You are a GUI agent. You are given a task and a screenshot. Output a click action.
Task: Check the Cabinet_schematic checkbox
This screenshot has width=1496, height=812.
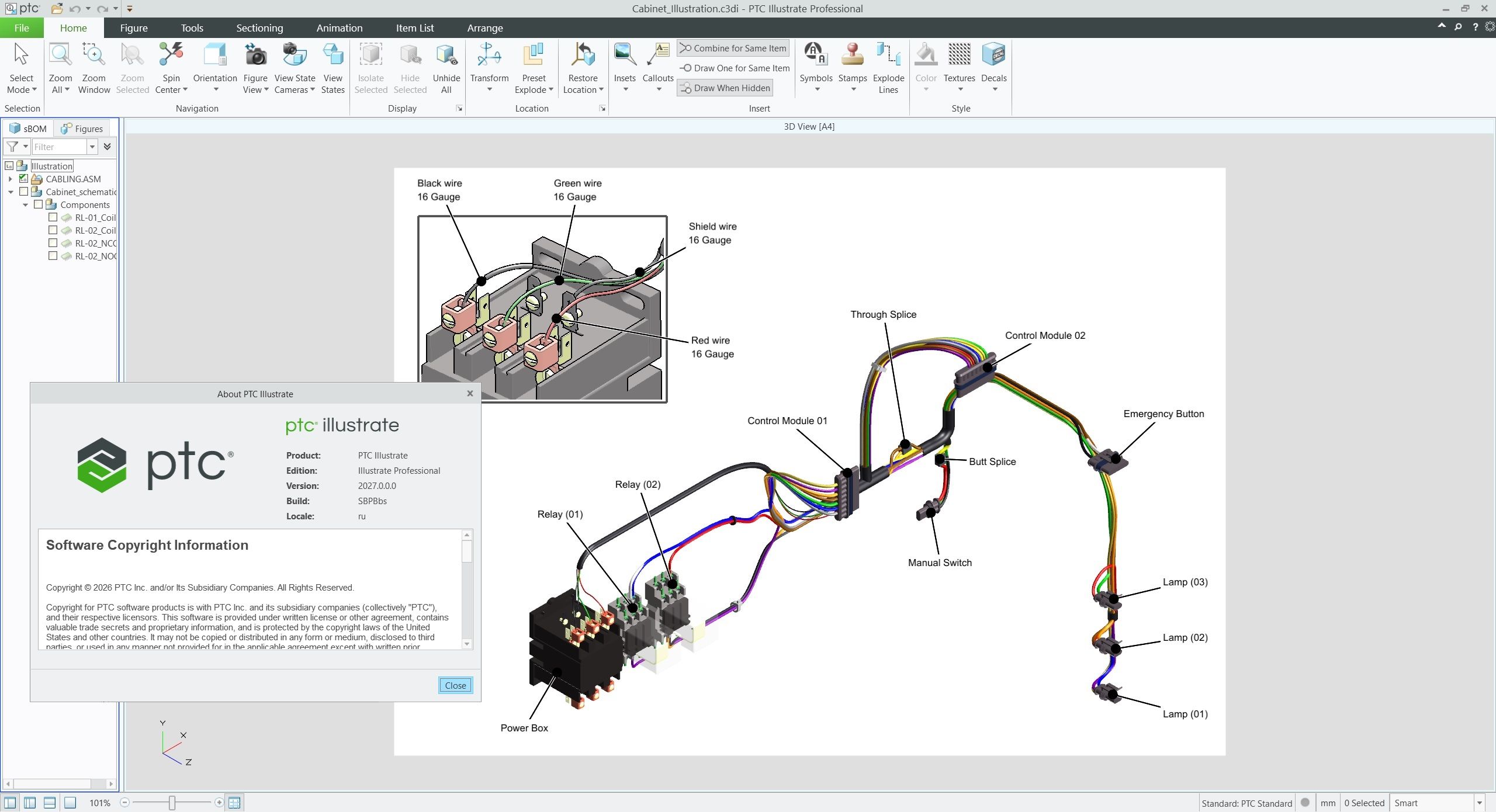[23, 192]
